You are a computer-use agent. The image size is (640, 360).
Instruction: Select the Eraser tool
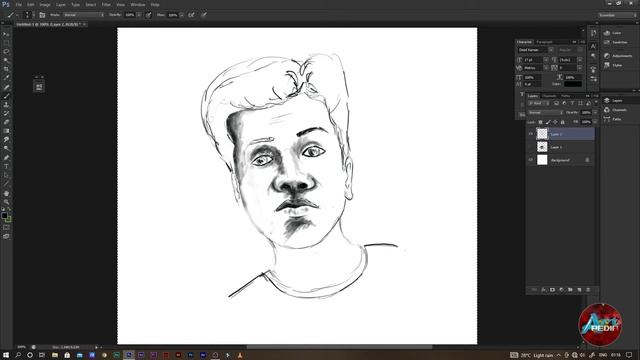tap(6, 122)
